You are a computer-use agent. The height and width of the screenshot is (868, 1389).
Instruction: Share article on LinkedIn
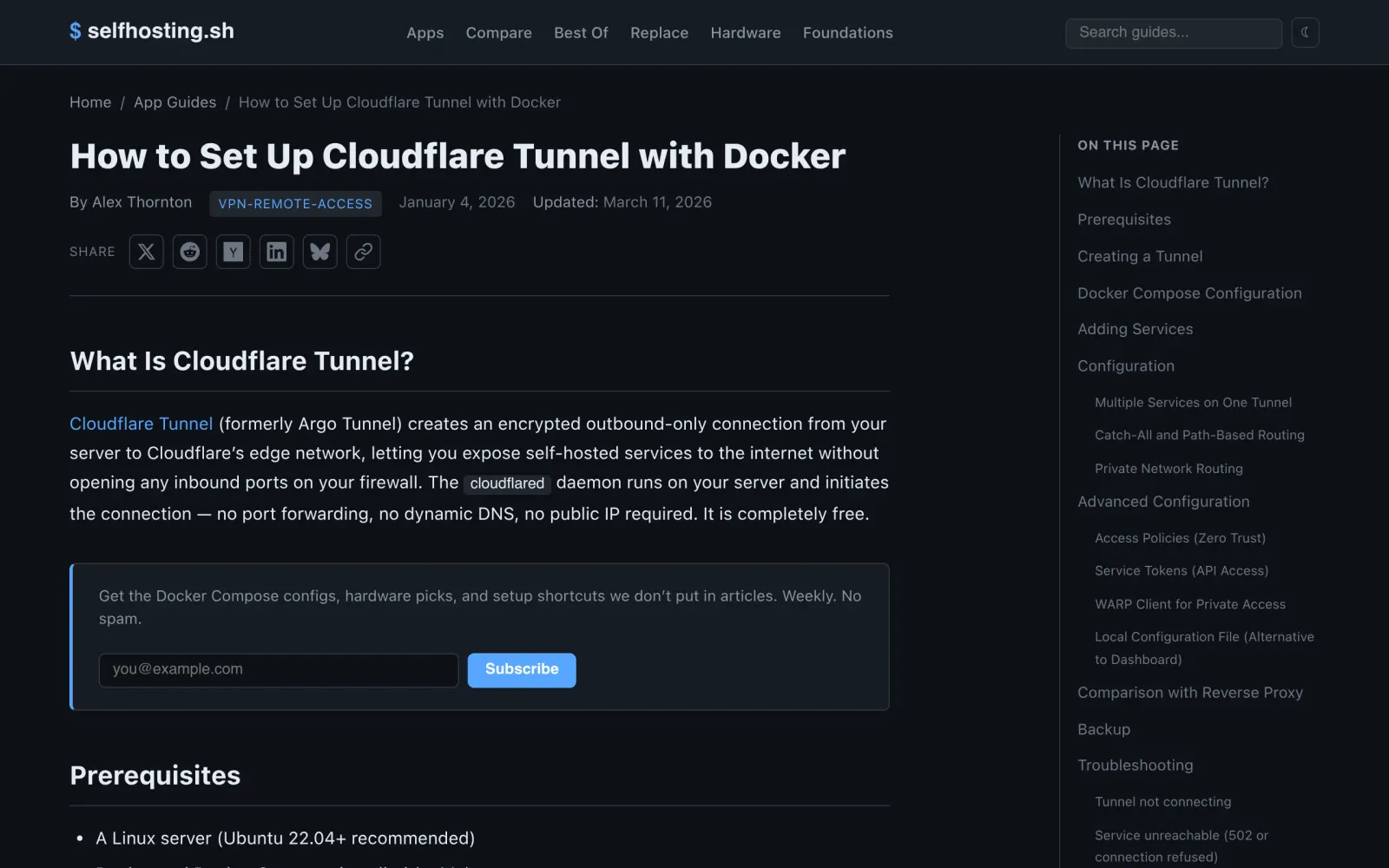[276, 252]
